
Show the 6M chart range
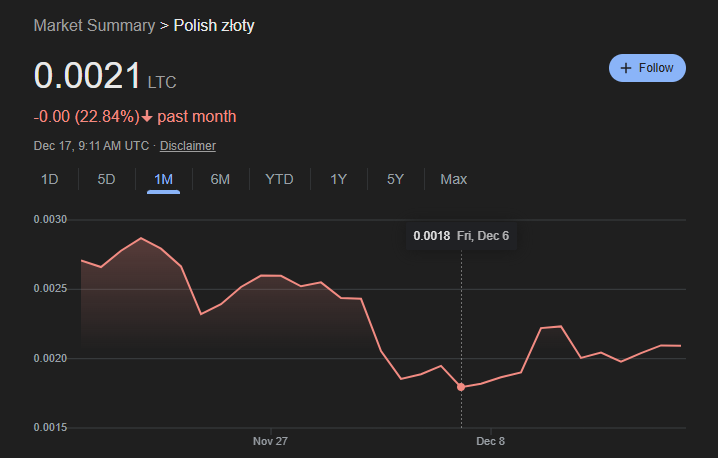click(220, 180)
